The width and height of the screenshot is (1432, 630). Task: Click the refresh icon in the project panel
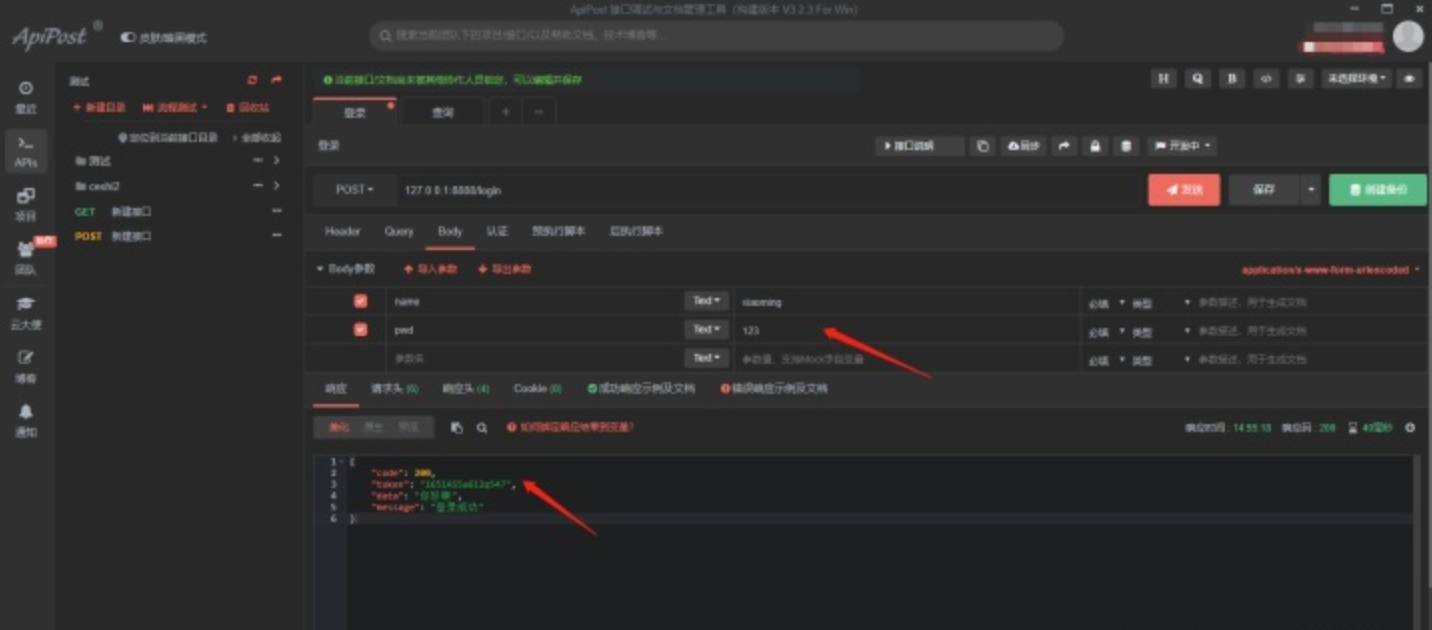point(252,81)
